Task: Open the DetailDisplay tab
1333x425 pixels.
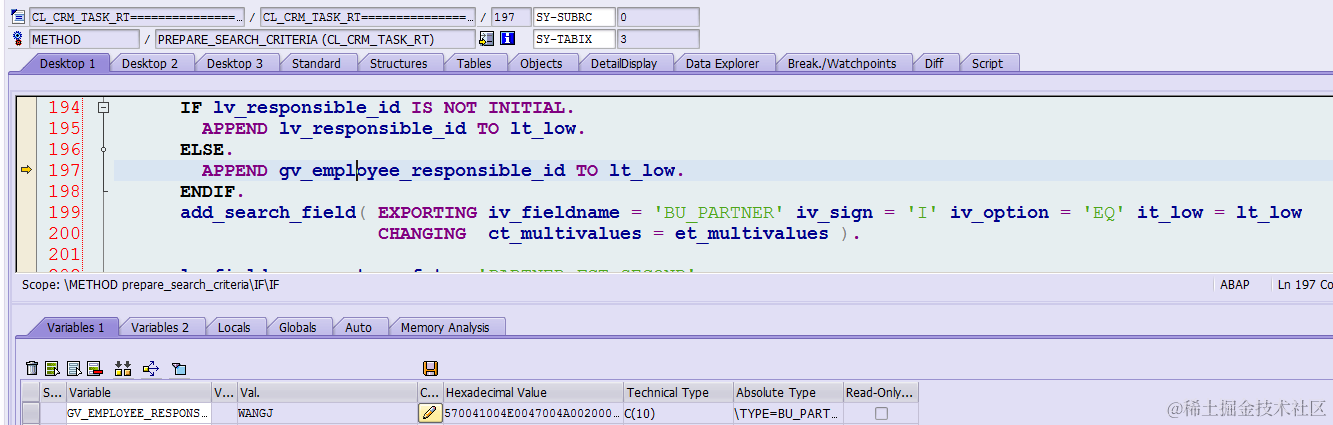Action: (624, 63)
